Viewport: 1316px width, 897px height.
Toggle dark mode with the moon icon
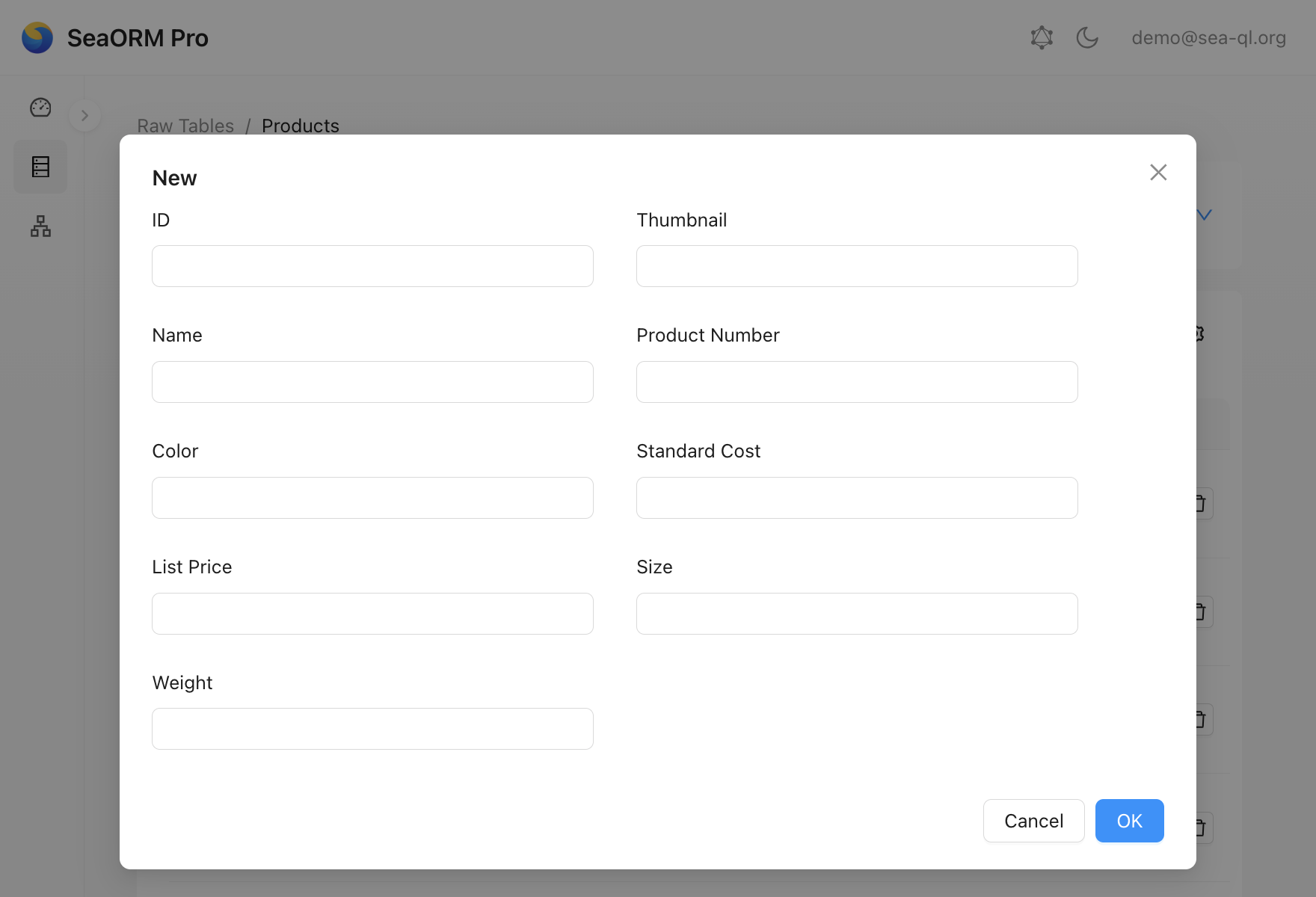1087,37
